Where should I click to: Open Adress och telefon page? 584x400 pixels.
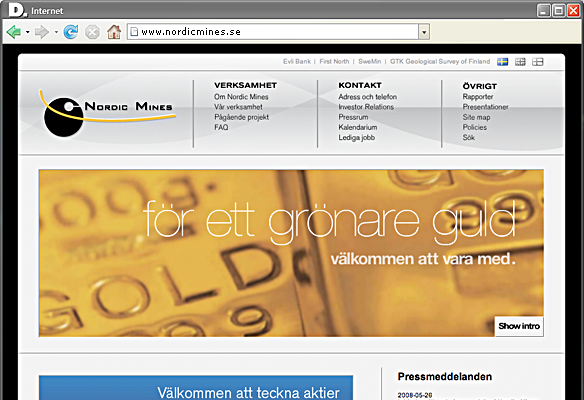[x=367, y=97]
